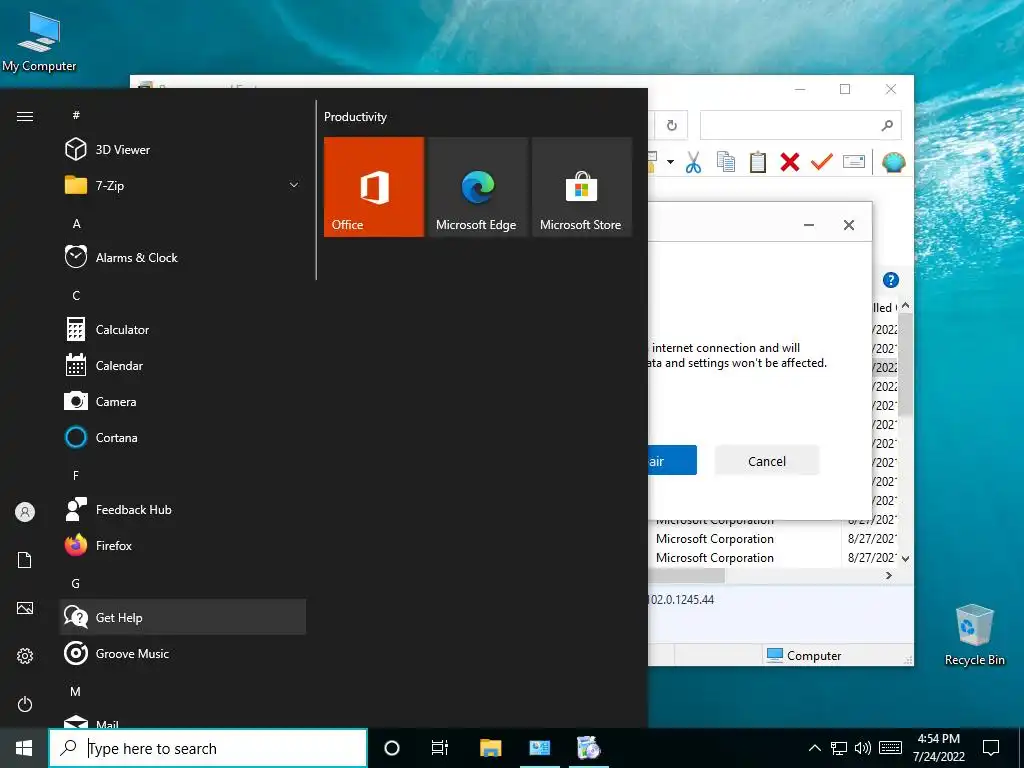
Task: Jump to the # letter group header
Action: (76, 115)
